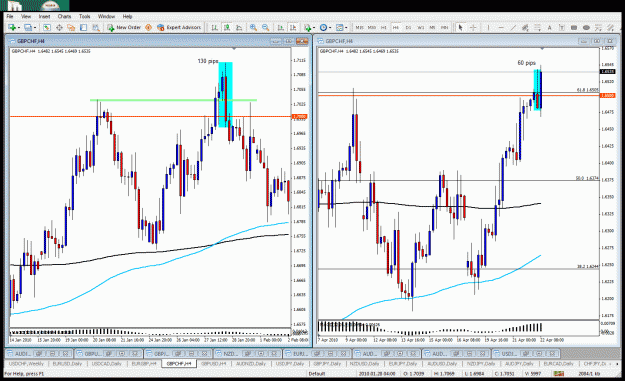The width and height of the screenshot is (625, 381).
Task: Open the Help menu
Action: 127,16
